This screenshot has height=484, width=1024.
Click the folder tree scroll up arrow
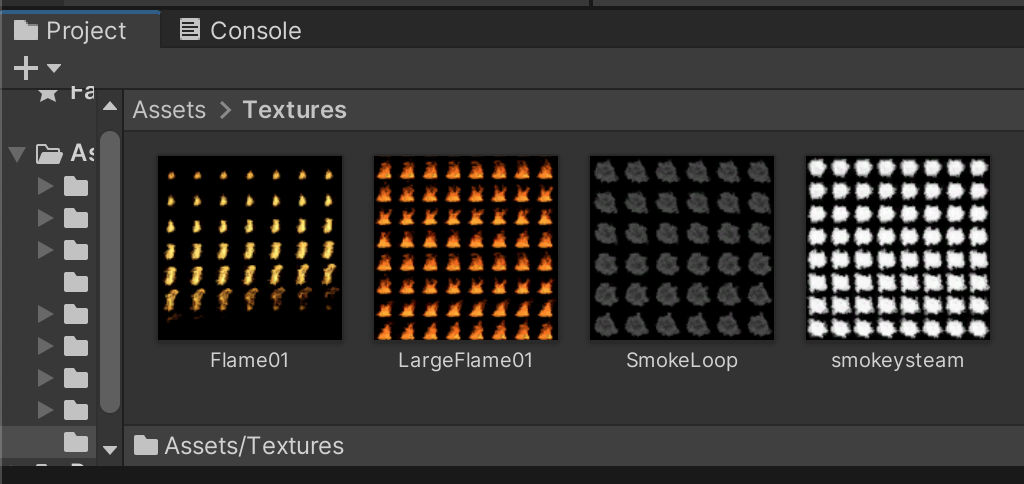pyautogui.click(x=110, y=106)
